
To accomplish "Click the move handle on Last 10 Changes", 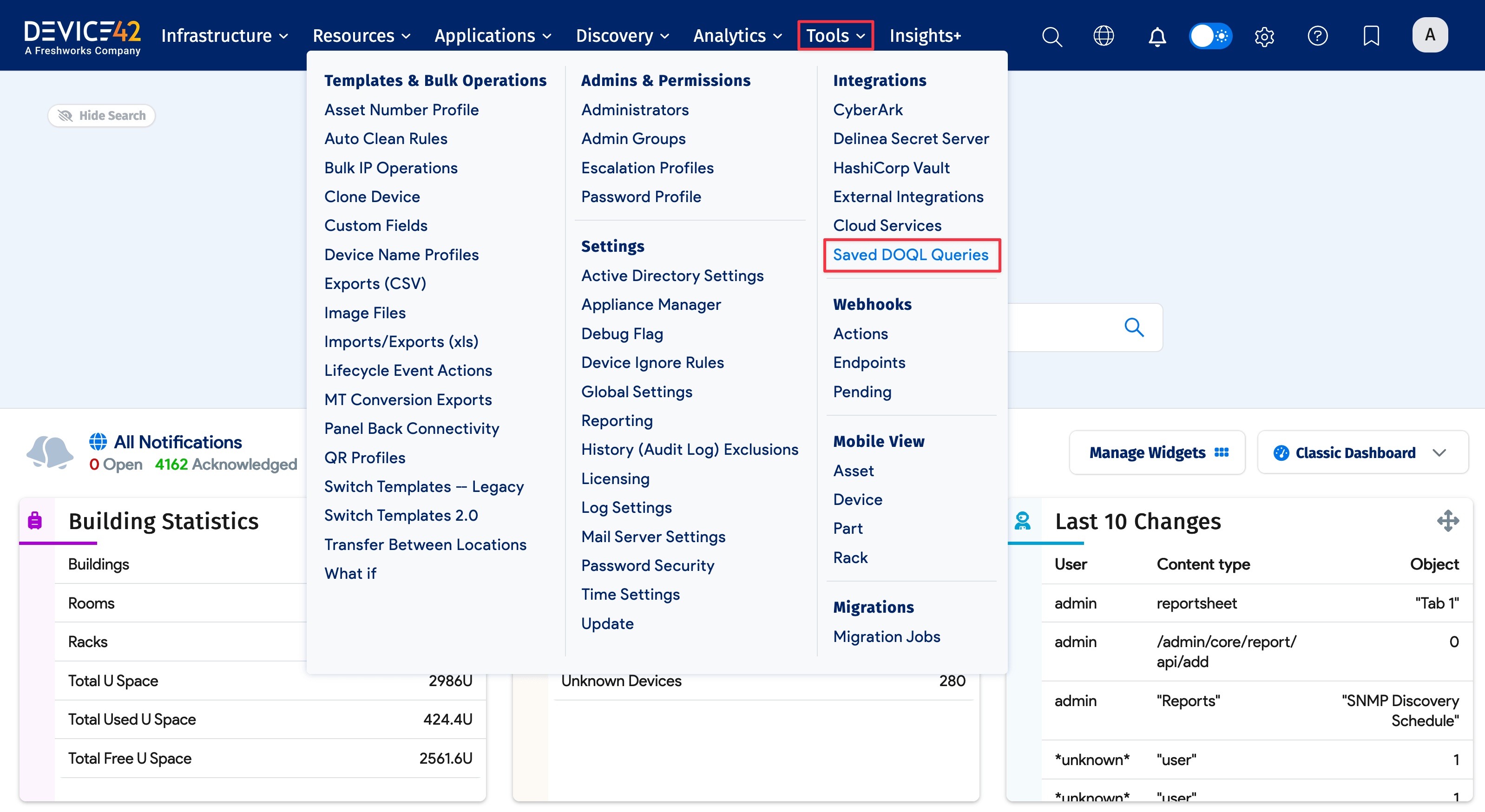I will (1447, 520).
